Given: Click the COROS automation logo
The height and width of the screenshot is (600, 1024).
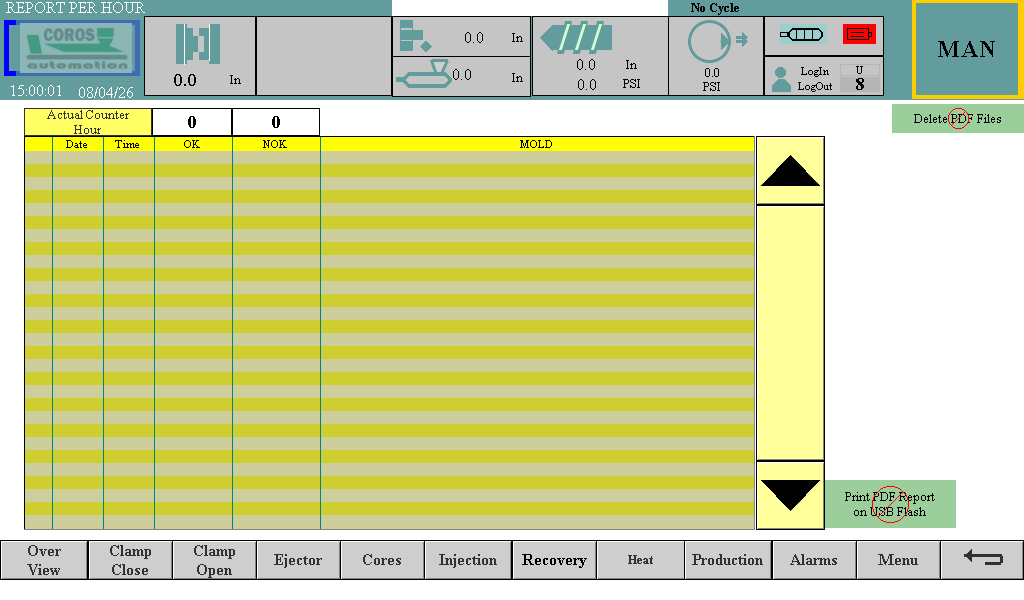Looking at the screenshot, I should coord(72,48).
